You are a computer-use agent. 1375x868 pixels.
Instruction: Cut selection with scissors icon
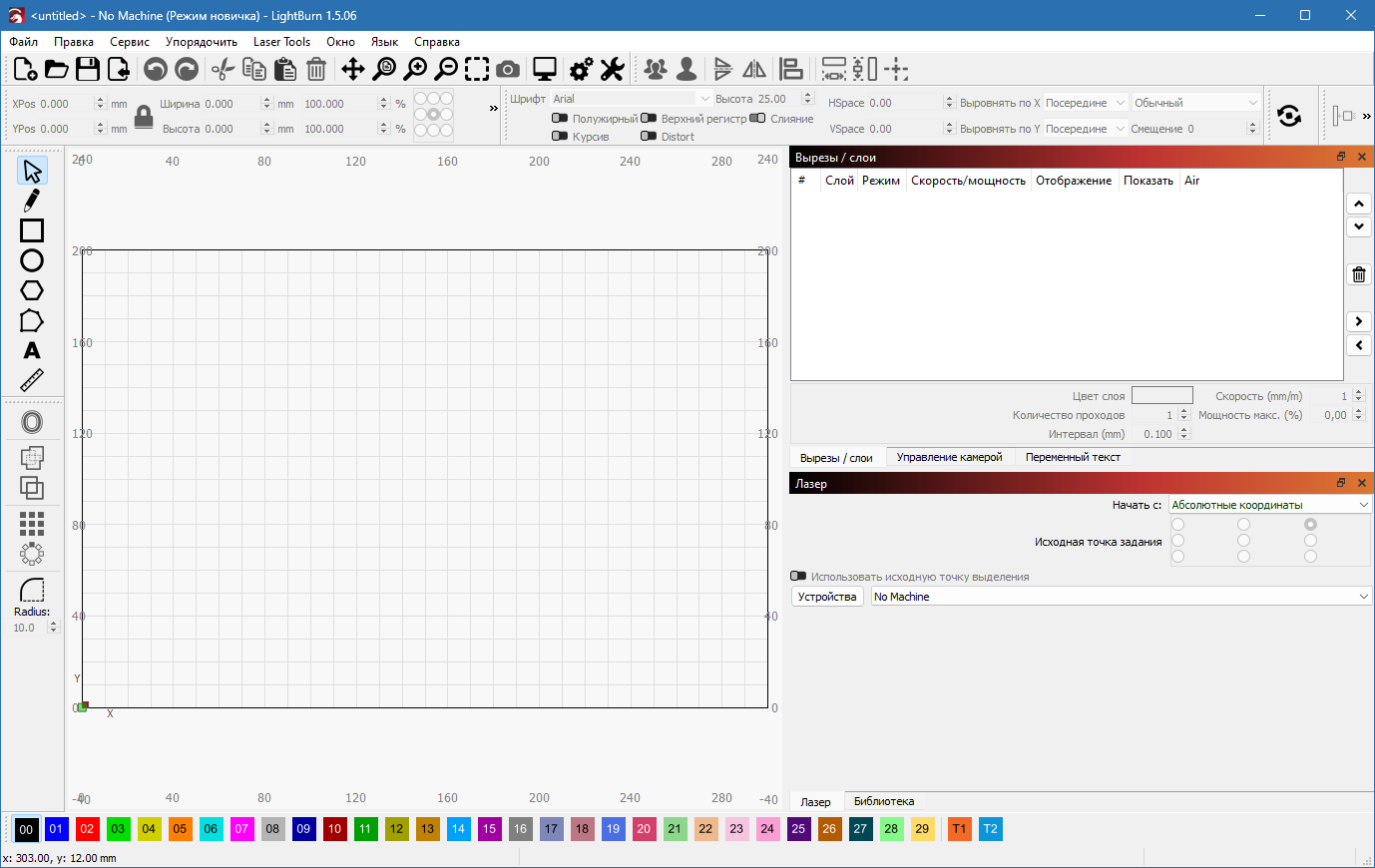tap(224, 69)
